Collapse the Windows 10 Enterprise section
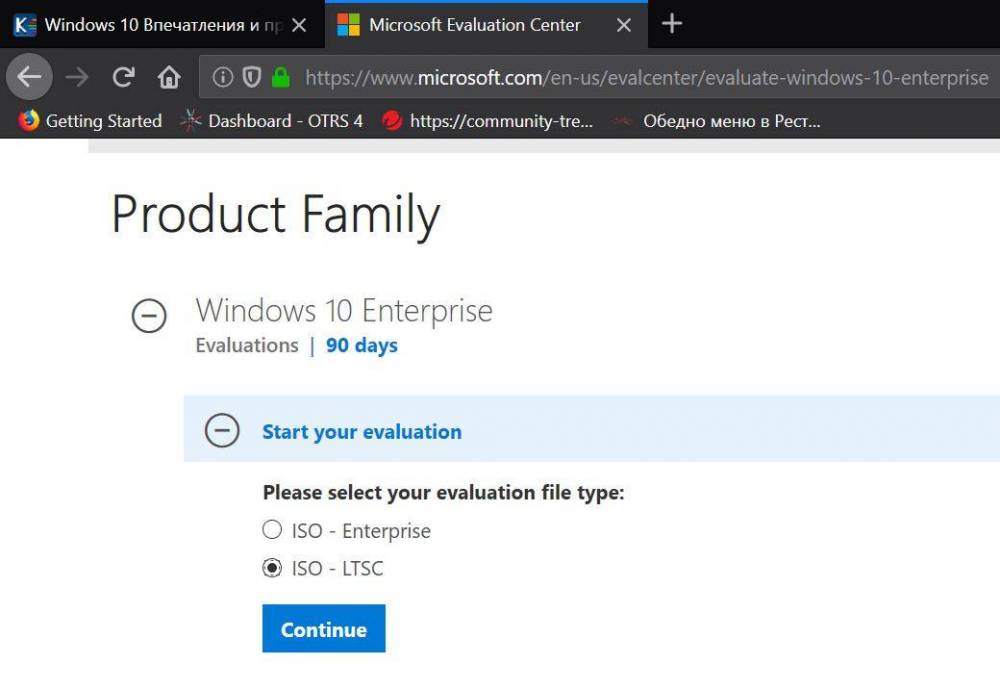Image resolution: width=1000 pixels, height=690 pixels. pyautogui.click(x=149, y=316)
